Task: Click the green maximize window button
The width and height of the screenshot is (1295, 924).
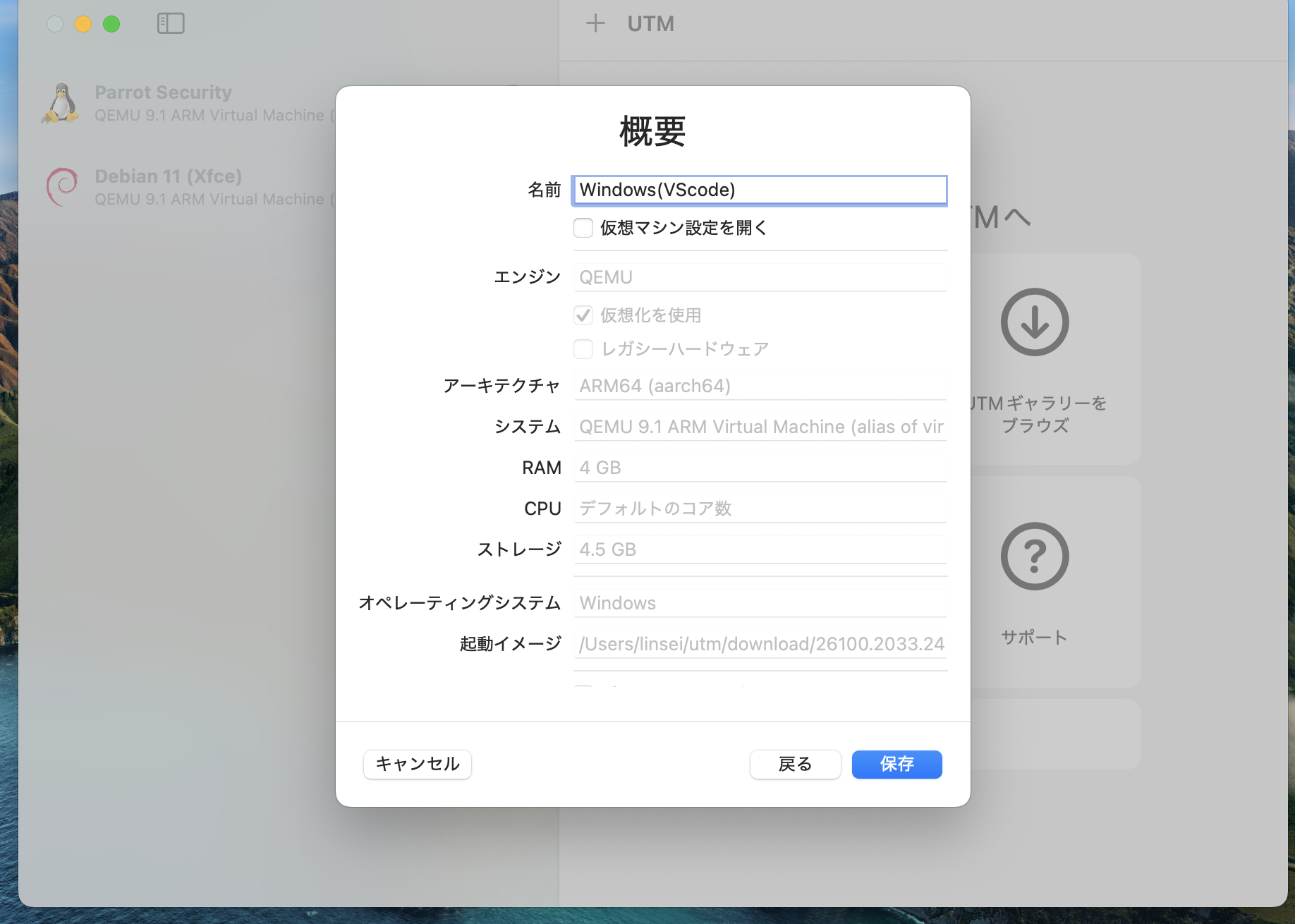Action: [x=111, y=24]
